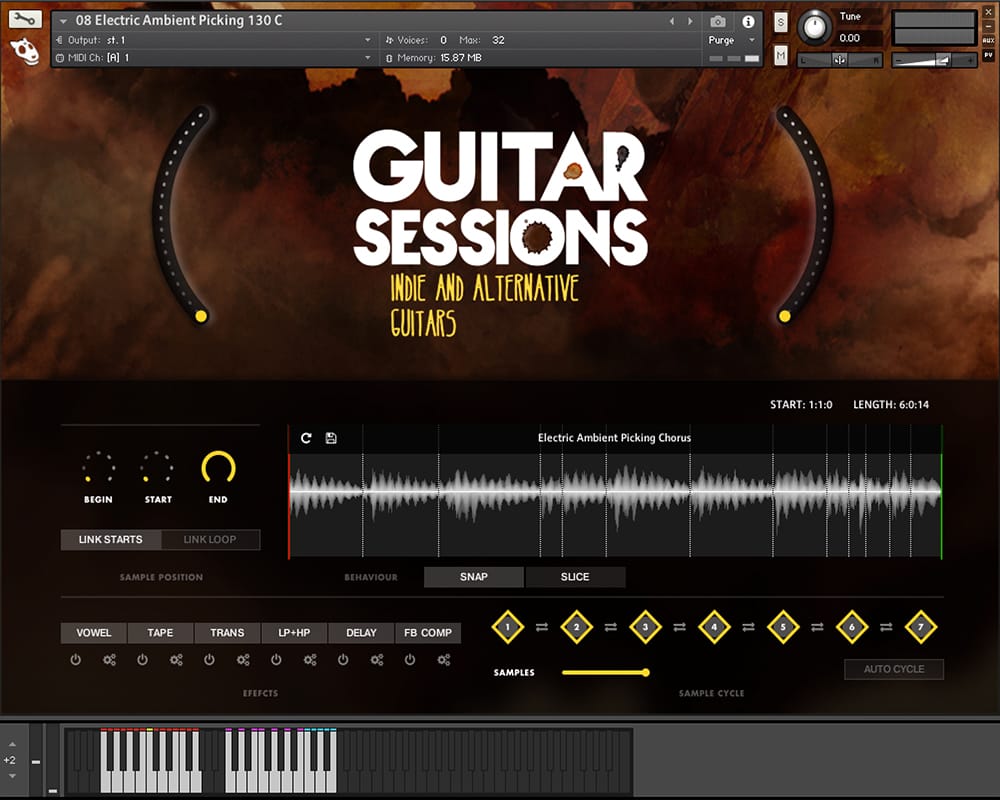Click the LINK STARTS button
This screenshot has height=800, width=1000.
pyautogui.click(x=111, y=540)
